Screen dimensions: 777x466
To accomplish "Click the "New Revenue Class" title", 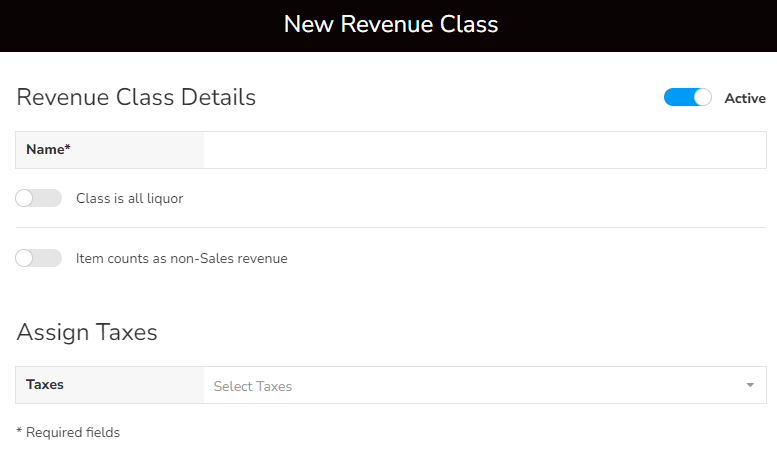I will 390,24.
